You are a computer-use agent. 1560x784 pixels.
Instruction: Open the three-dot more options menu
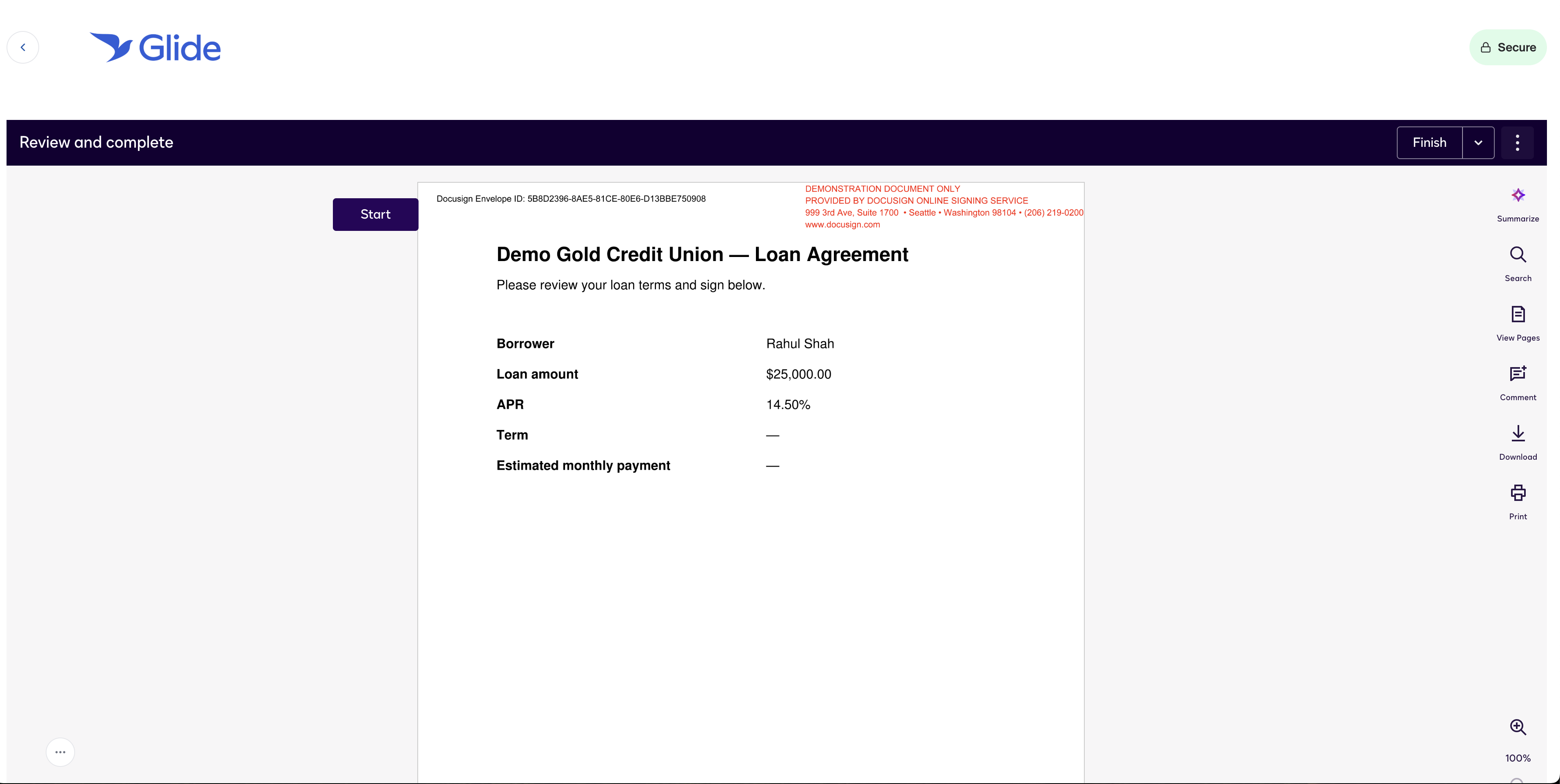coord(1517,143)
